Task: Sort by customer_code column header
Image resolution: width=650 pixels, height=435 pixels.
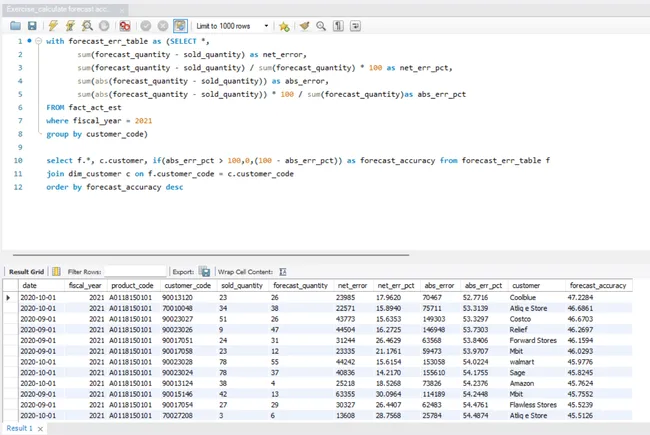Action: [188, 285]
